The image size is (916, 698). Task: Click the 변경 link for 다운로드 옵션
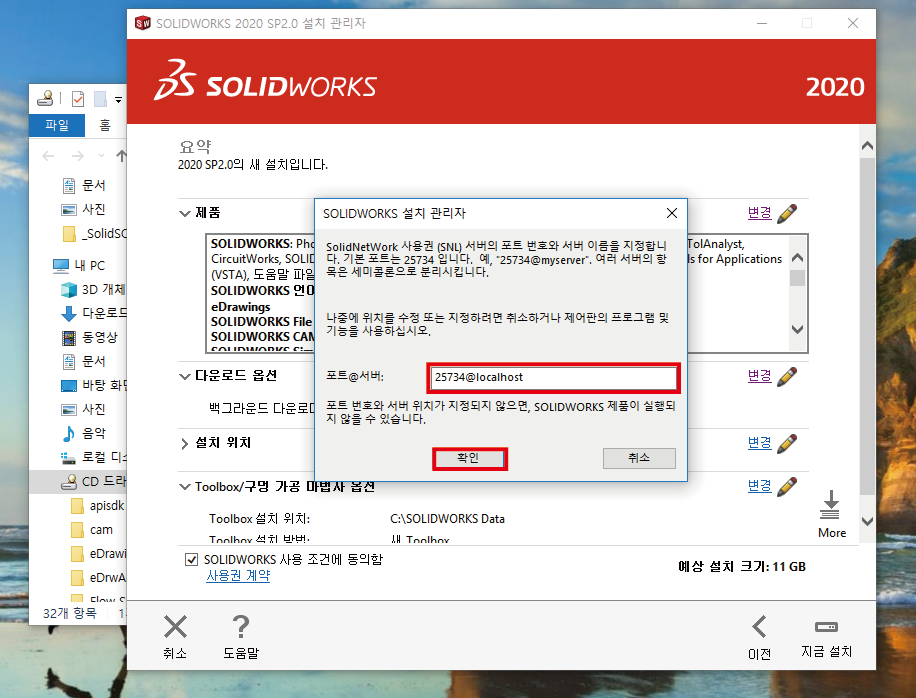(759, 376)
